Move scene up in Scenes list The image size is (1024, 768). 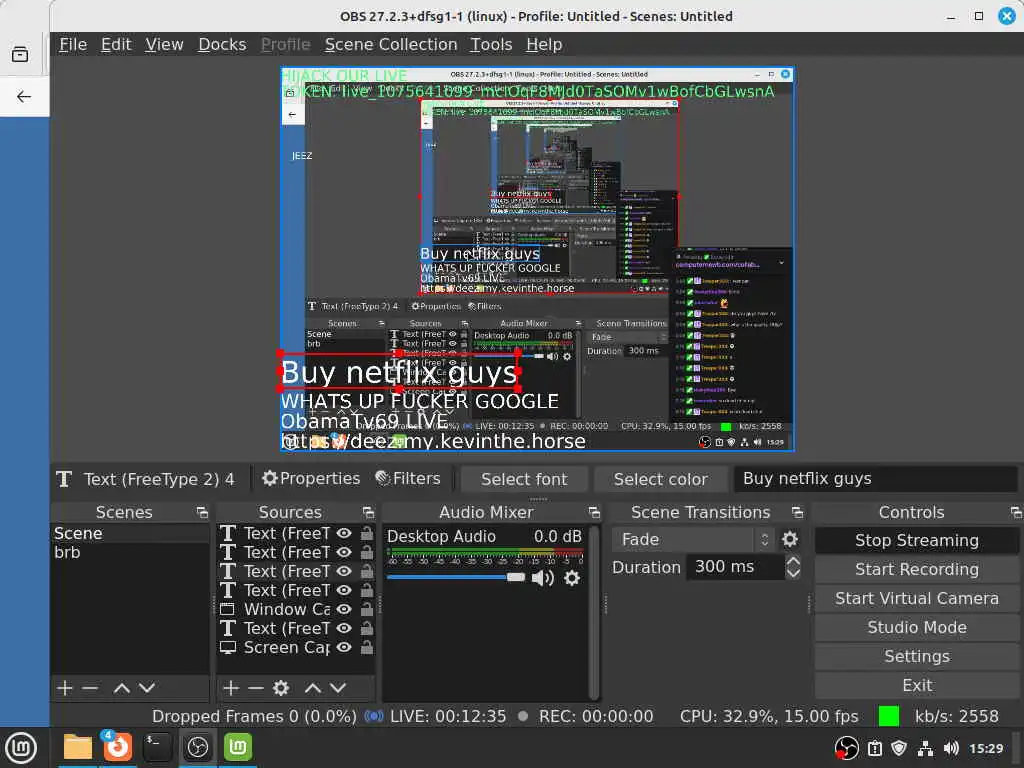click(x=121, y=688)
